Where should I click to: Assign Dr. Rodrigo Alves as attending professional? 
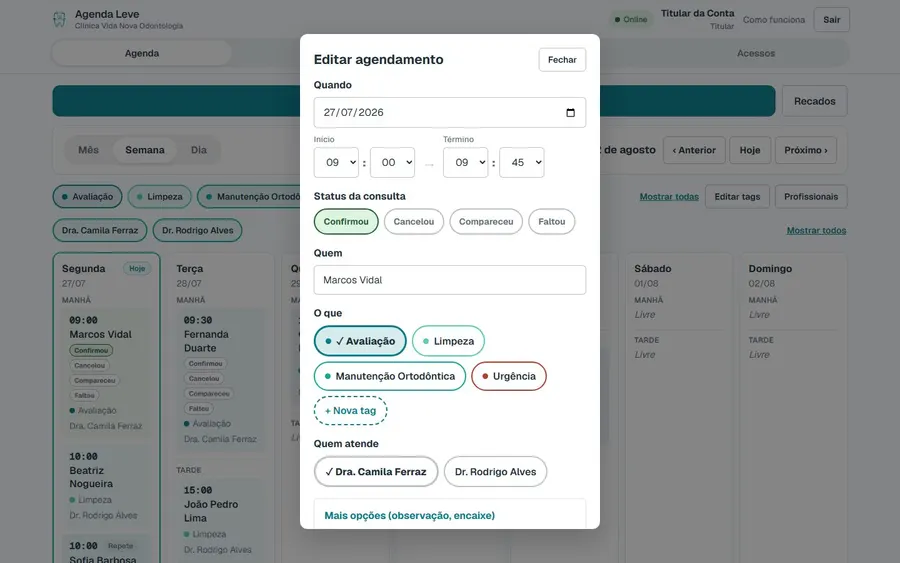(x=495, y=472)
